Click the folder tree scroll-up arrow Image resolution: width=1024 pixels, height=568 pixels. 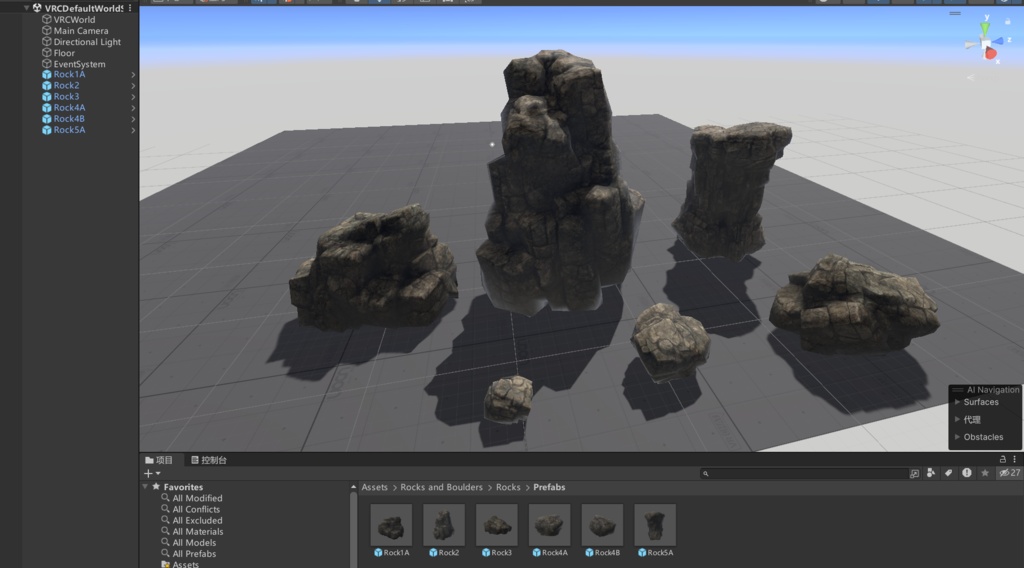pos(353,487)
